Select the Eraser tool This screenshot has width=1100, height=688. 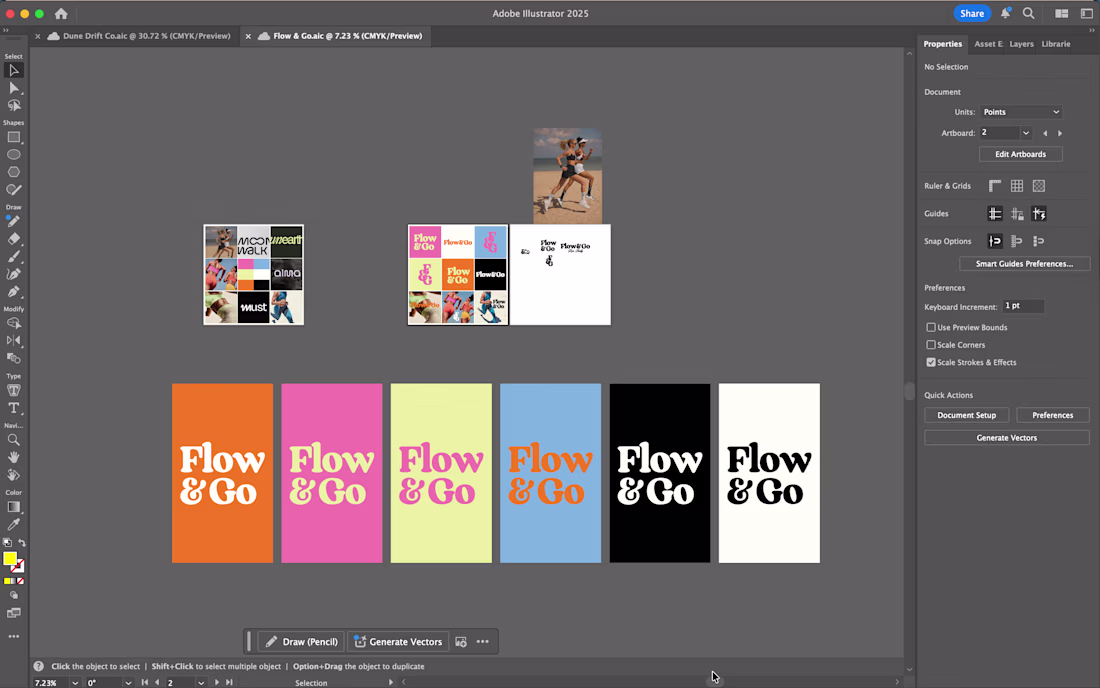coord(13,239)
